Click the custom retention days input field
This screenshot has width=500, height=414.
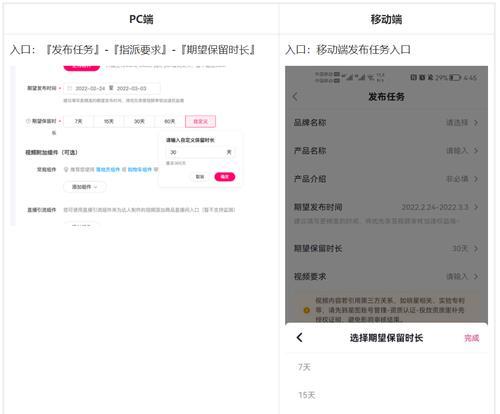(x=200, y=152)
